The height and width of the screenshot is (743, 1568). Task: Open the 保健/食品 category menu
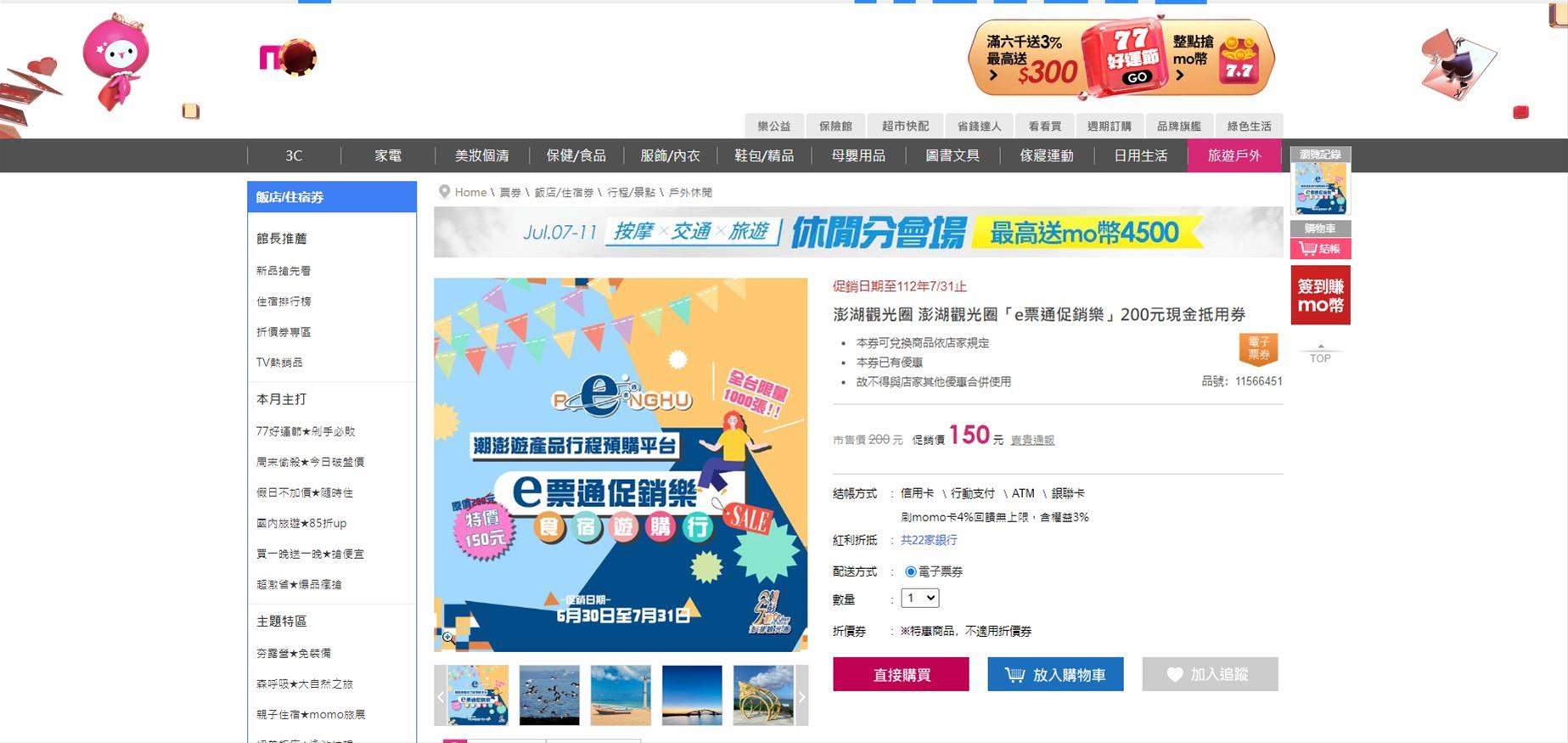coord(576,155)
